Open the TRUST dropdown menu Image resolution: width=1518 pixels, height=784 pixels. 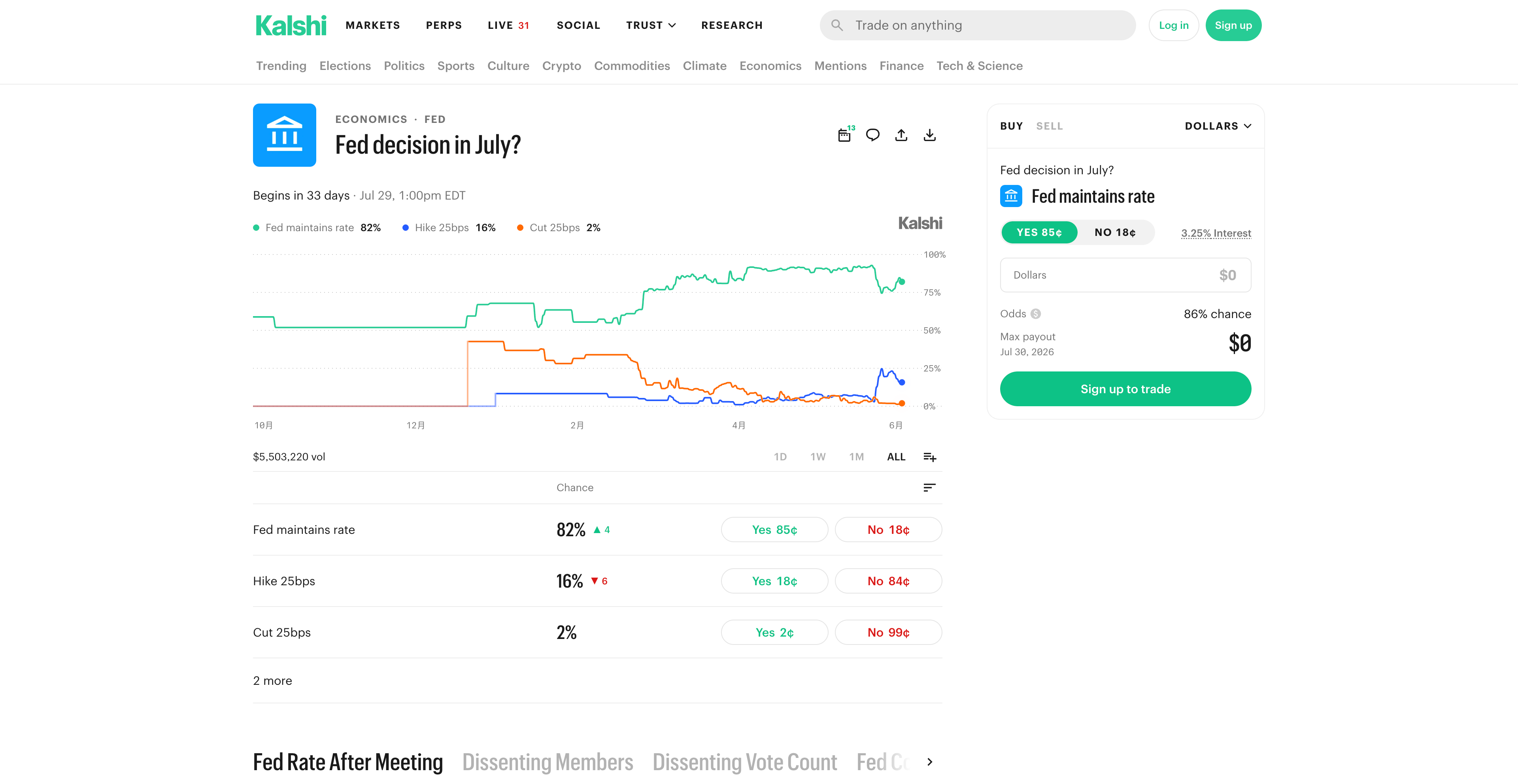651,25
